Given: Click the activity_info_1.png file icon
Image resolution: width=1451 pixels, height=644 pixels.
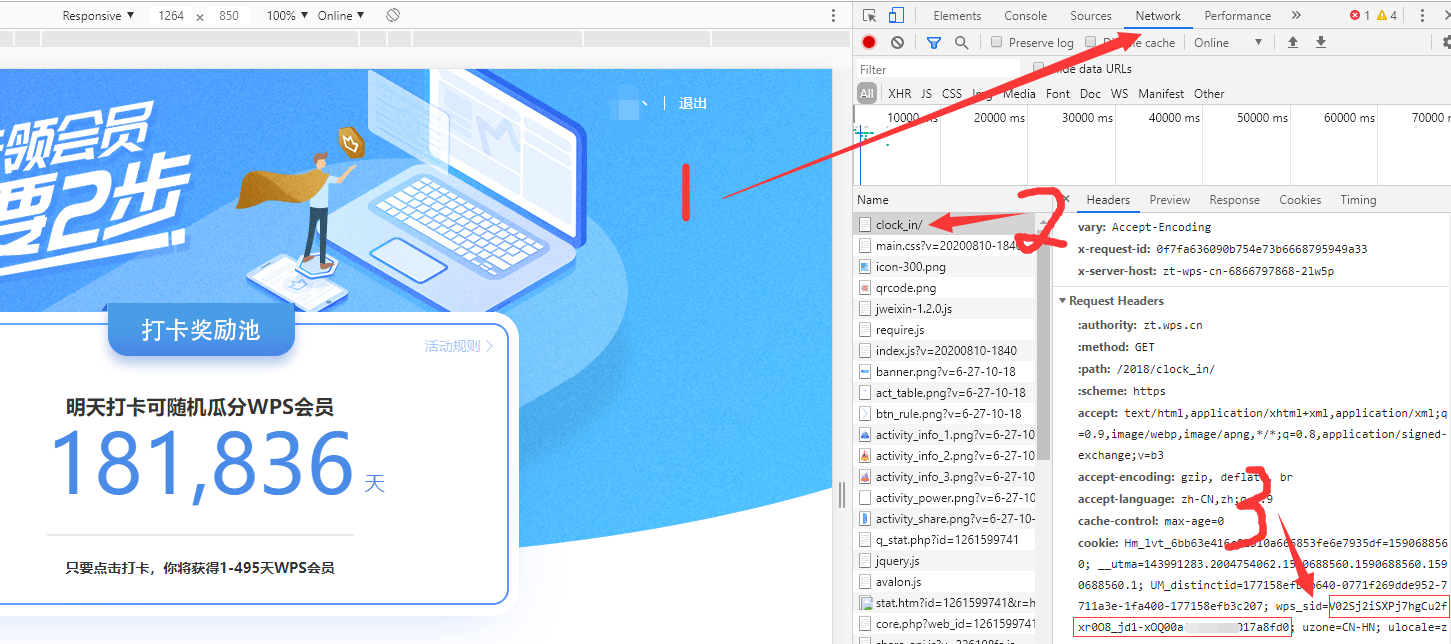Looking at the screenshot, I should pos(865,435).
